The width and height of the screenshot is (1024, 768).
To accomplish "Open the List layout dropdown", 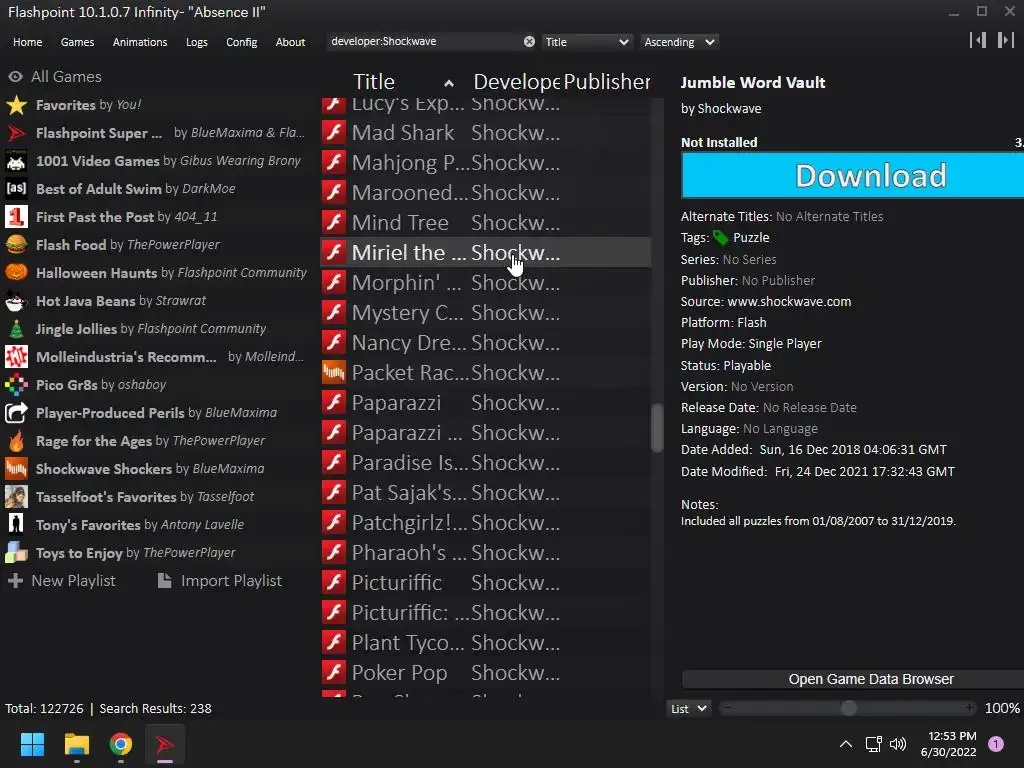I will coord(688,709).
